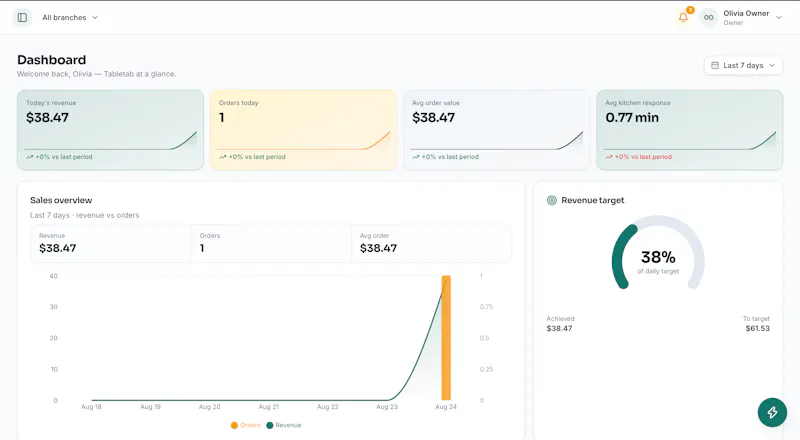Click the Aug 21 axis label
Viewport: 800px width, 440px height.
pyautogui.click(x=268, y=407)
